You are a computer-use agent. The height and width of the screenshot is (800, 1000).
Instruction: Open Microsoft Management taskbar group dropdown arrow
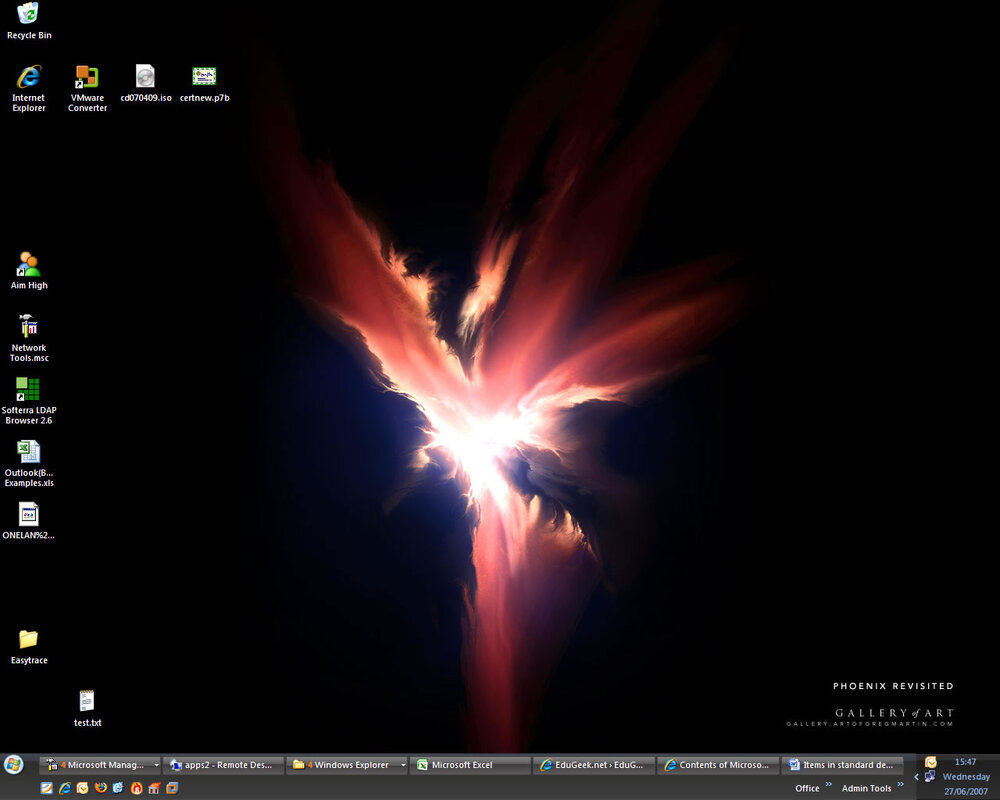[x=156, y=765]
